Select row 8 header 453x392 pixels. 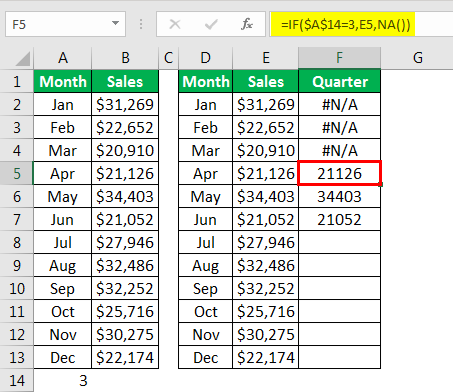[17, 242]
